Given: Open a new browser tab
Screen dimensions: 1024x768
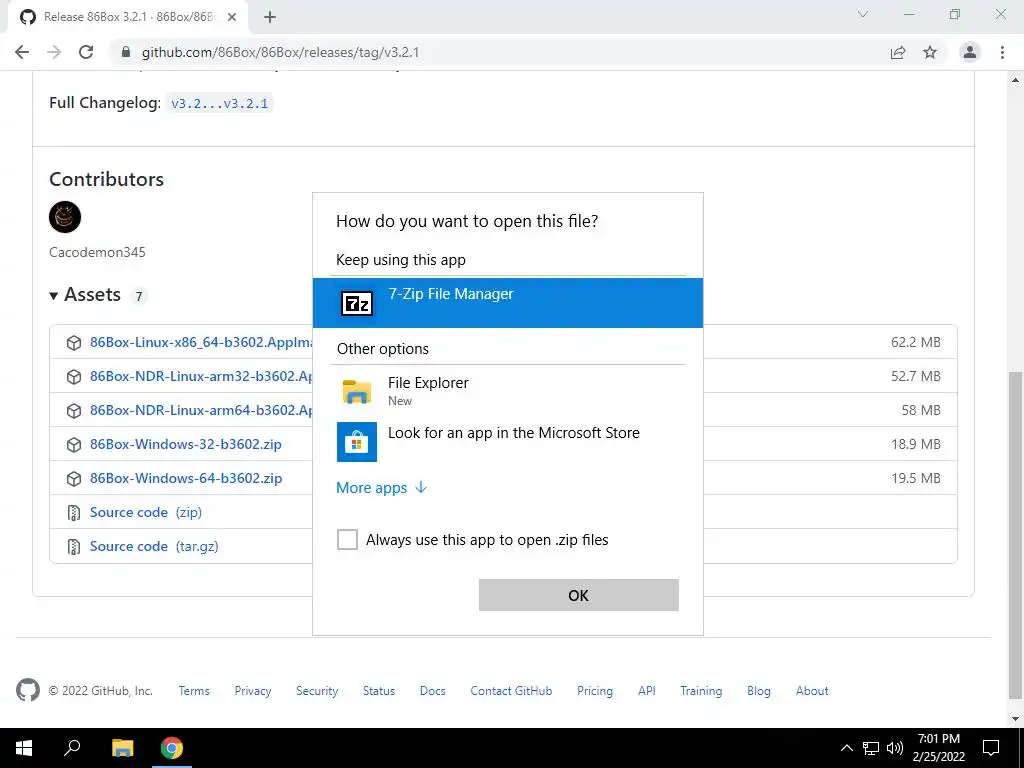Looking at the screenshot, I should tap(270, 18).
